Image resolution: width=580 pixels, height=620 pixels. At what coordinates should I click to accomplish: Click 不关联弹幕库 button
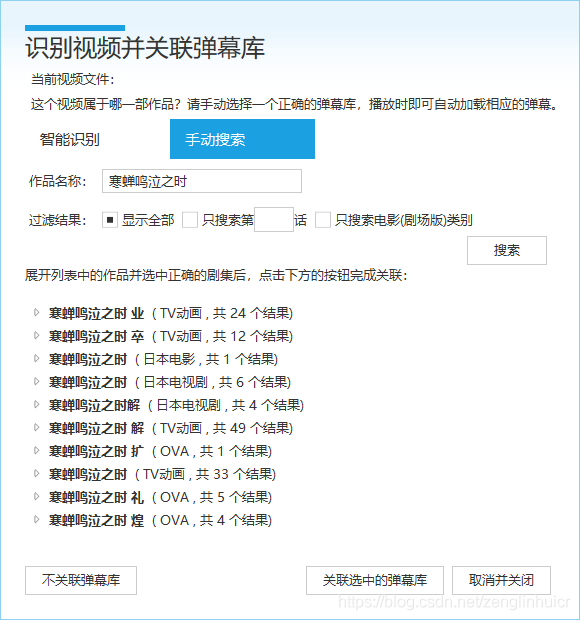81,580
